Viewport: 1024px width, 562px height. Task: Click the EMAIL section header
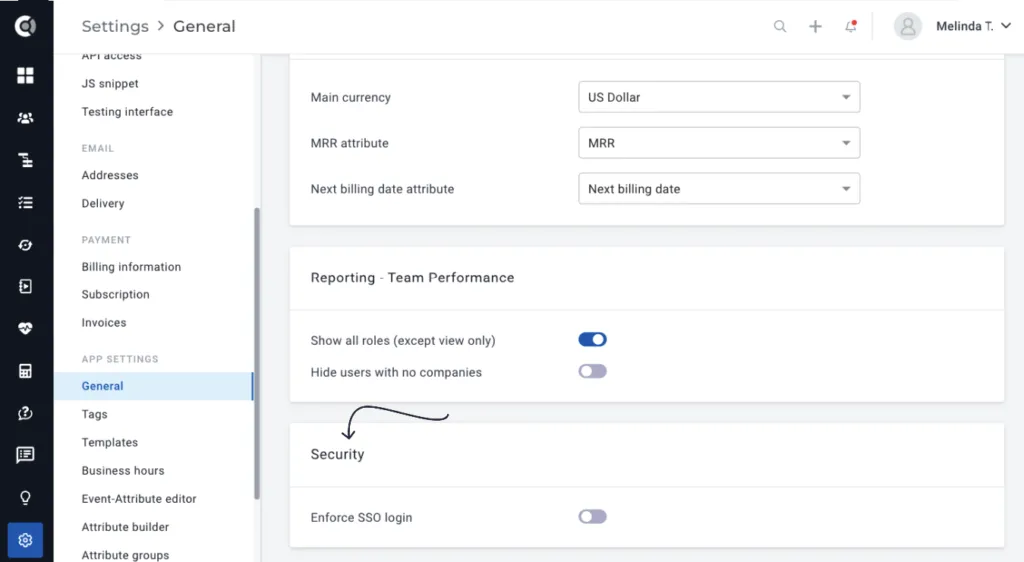[97, 148]
